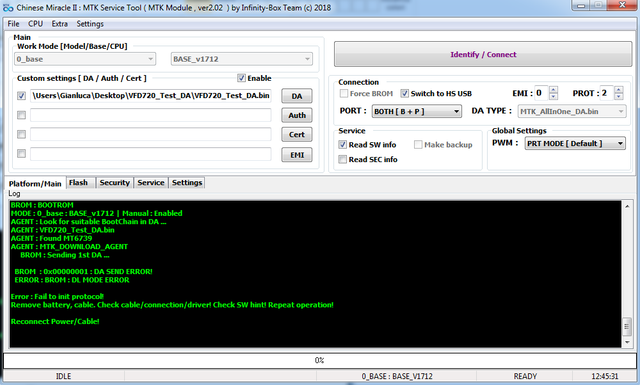Click the empty EMI path field

point(151,154)
